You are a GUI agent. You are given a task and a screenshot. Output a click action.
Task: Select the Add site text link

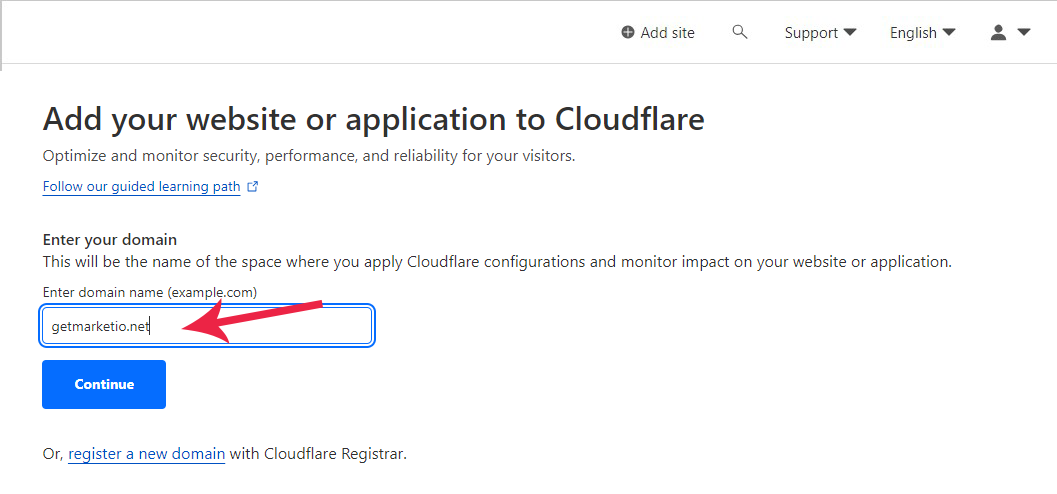tap(667, 33)
